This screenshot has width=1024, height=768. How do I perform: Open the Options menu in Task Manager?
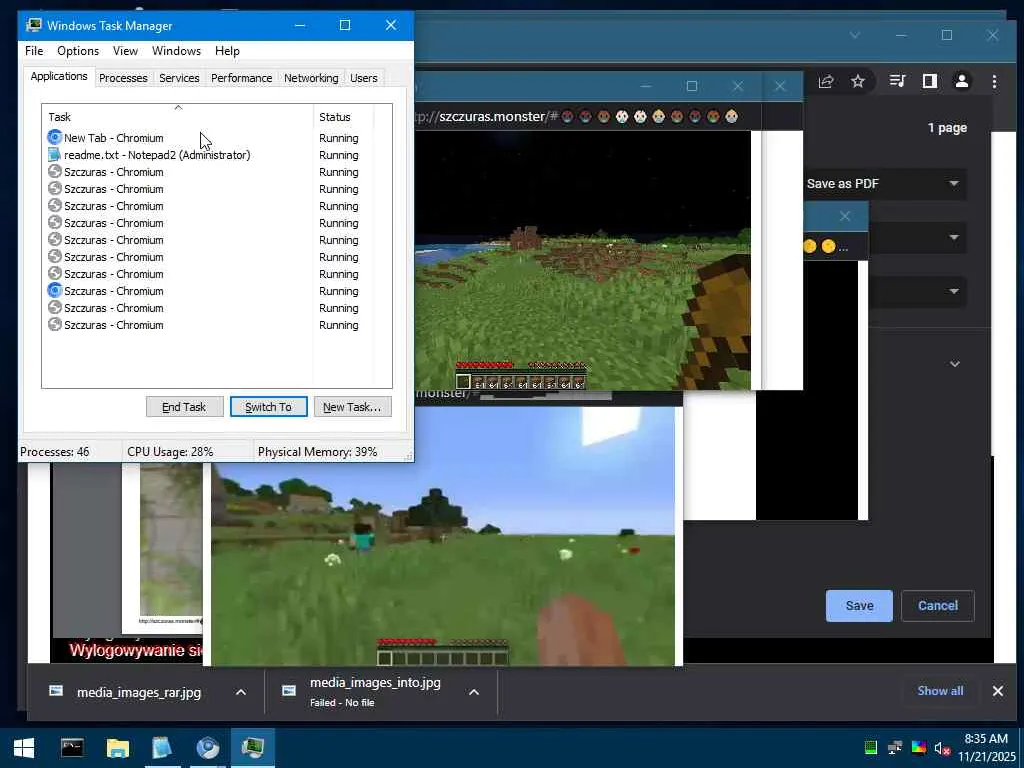coord(78,51)
